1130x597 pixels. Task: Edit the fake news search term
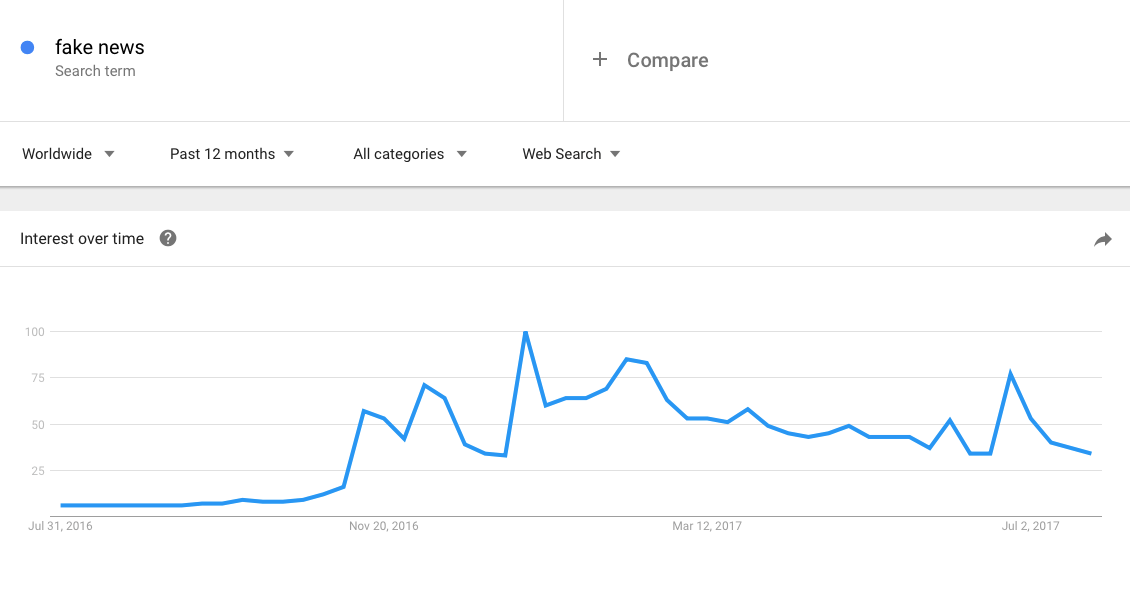(99, 48)
